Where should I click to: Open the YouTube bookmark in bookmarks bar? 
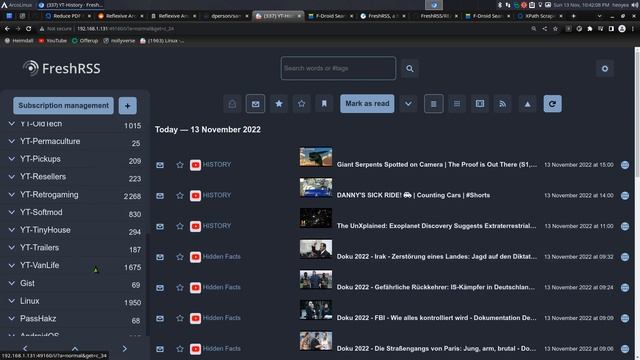(x=53, y=41)
